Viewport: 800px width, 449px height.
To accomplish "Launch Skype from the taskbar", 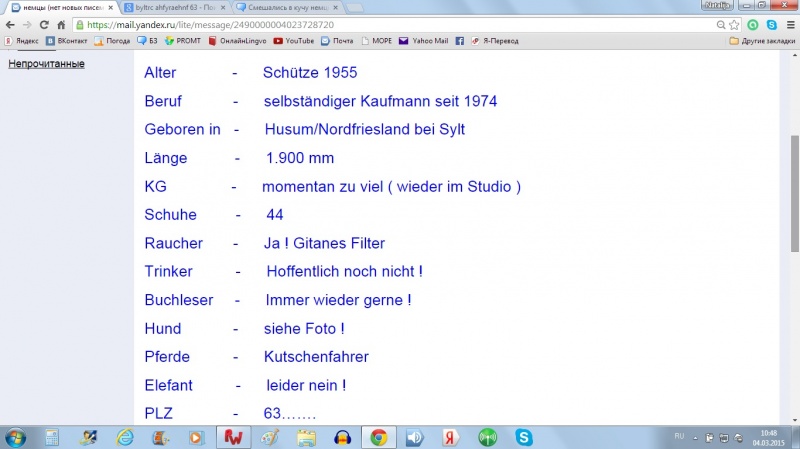I will [x=523, y=437].
